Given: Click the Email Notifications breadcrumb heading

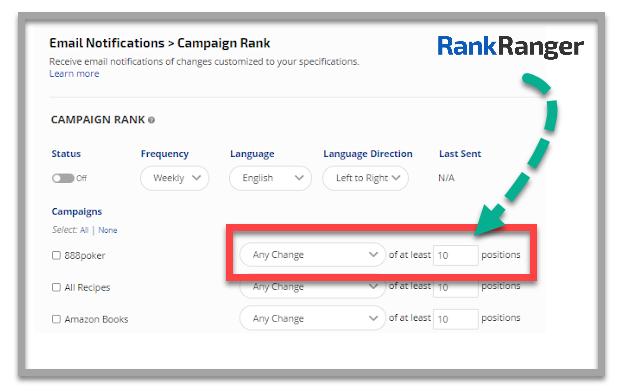Looking at the screenshot, I should tap(107, 43).
